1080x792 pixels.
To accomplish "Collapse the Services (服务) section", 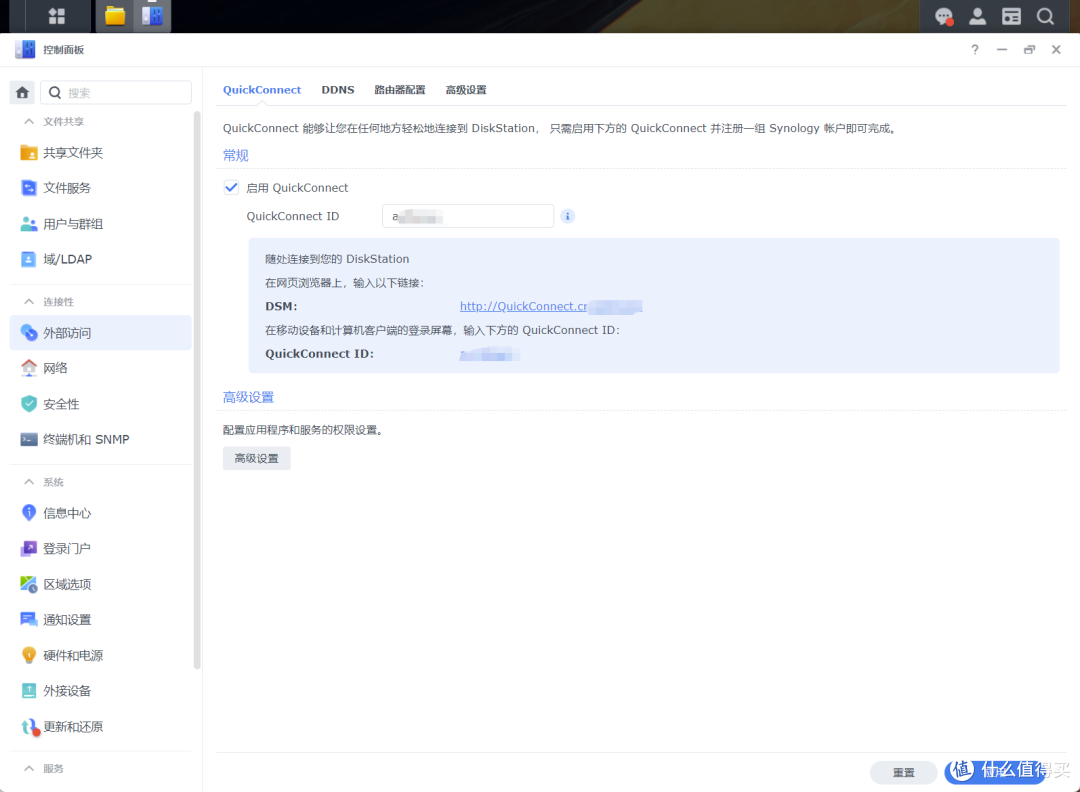I will click(x=29, y=769).
